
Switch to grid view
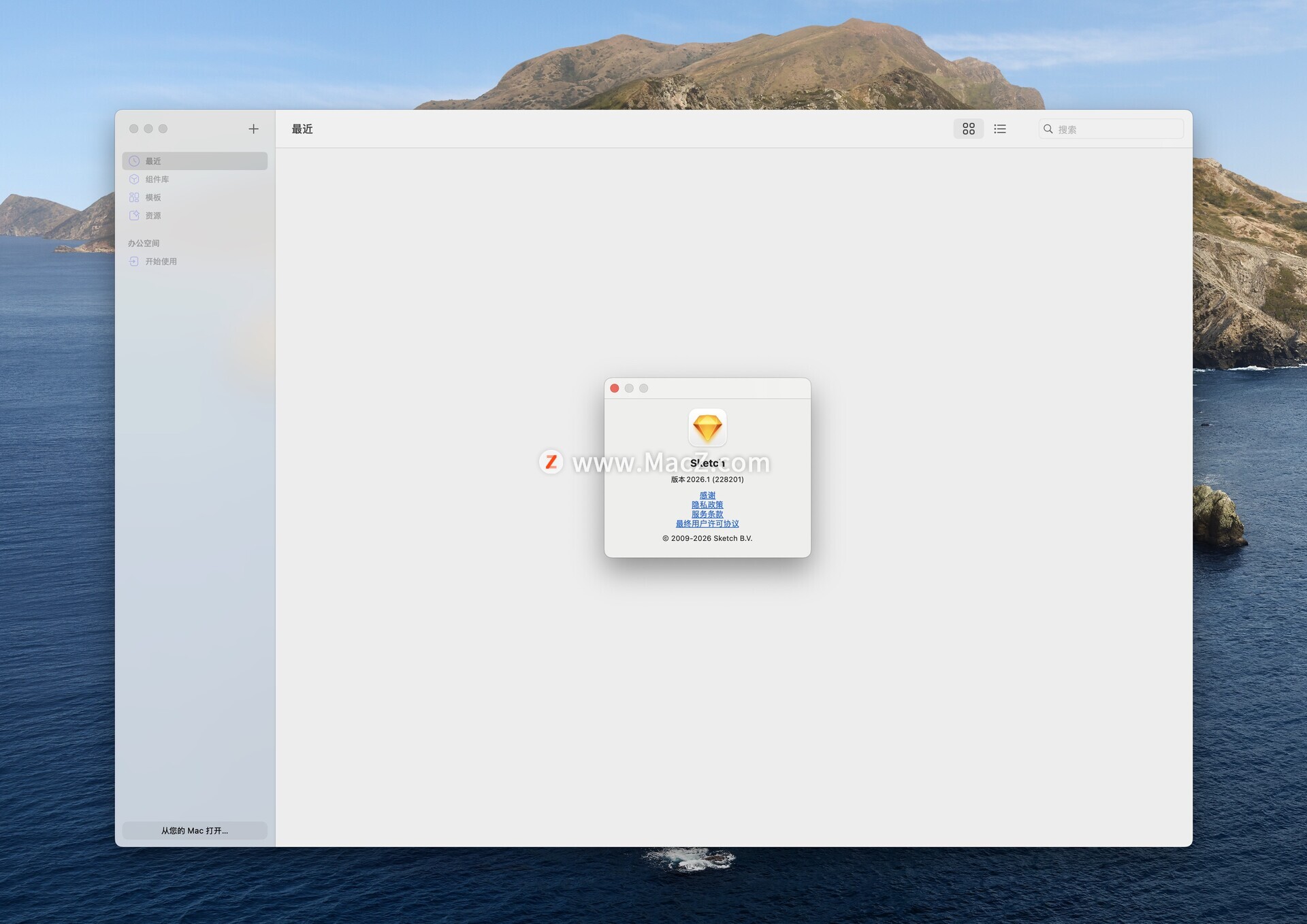click(x=968, y=129)
